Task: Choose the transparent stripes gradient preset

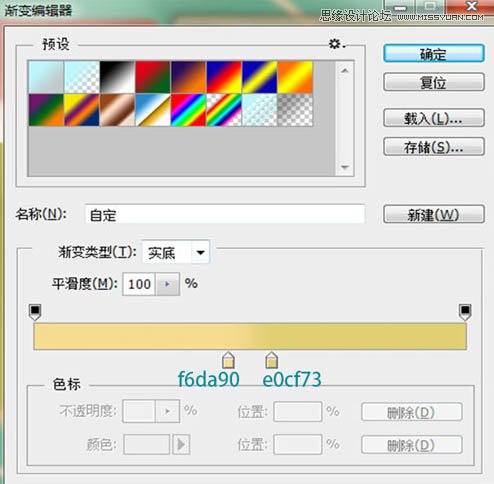Action: coord(260,110)
